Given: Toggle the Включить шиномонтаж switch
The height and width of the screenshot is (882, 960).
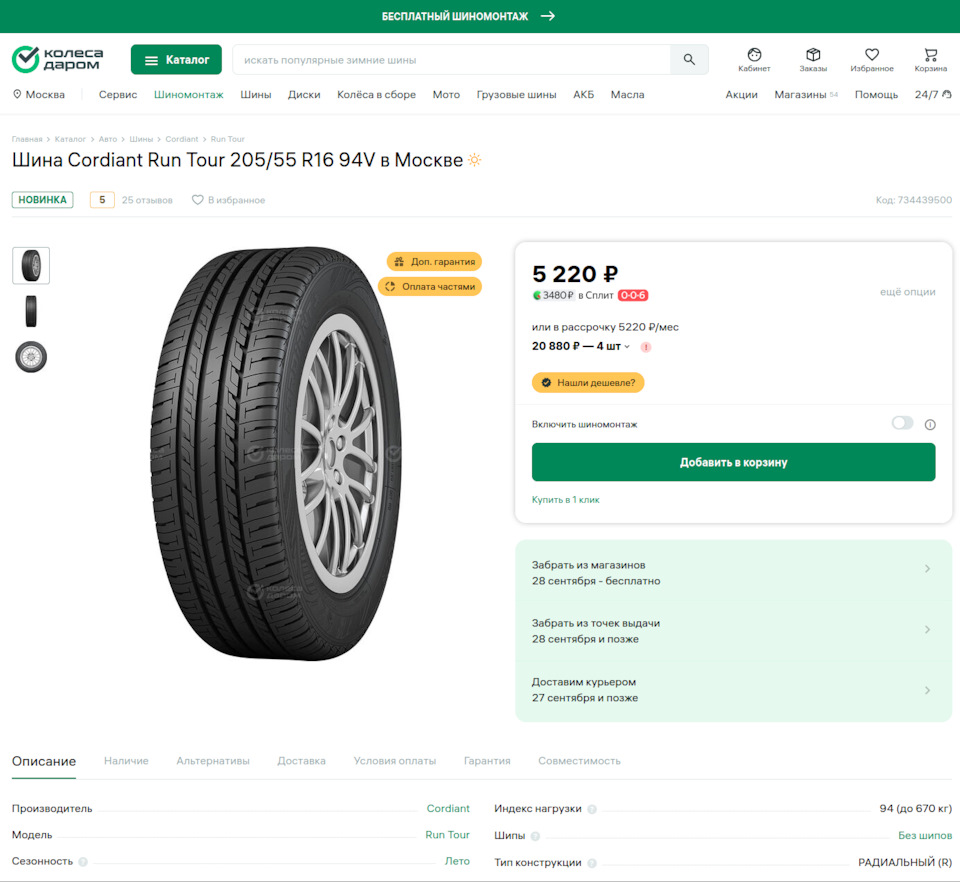Looking at the screenshot, I should 902,423.
